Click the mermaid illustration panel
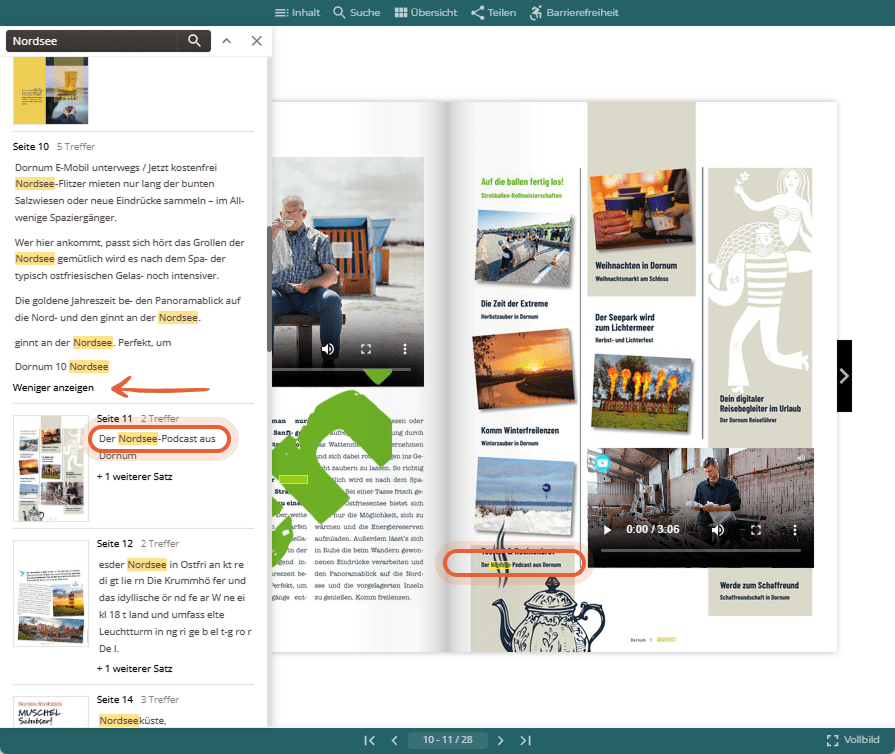Screen dimensions: 895x754 click(760, 280)
